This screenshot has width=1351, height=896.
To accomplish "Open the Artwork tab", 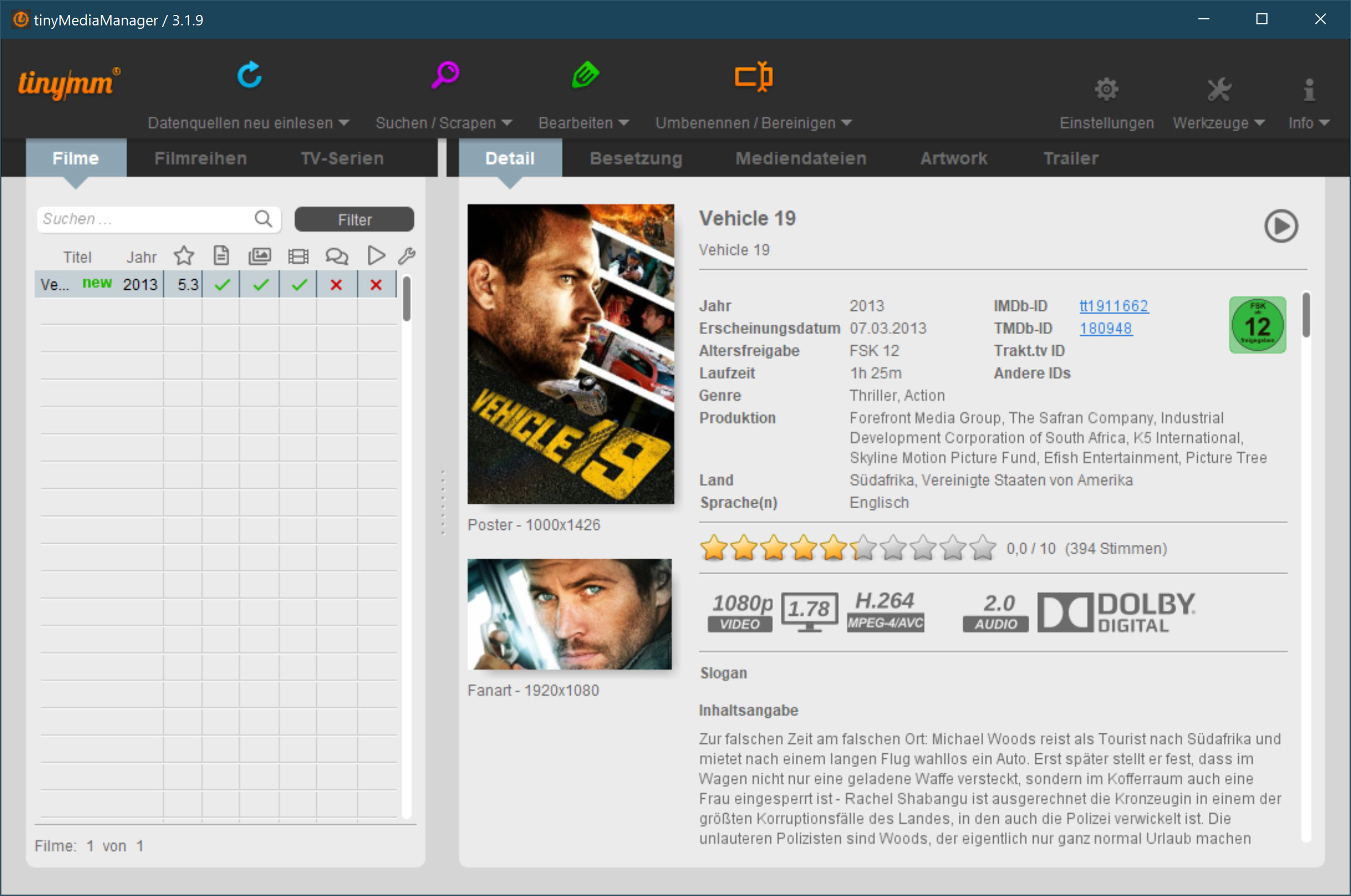I will [953, 158].
